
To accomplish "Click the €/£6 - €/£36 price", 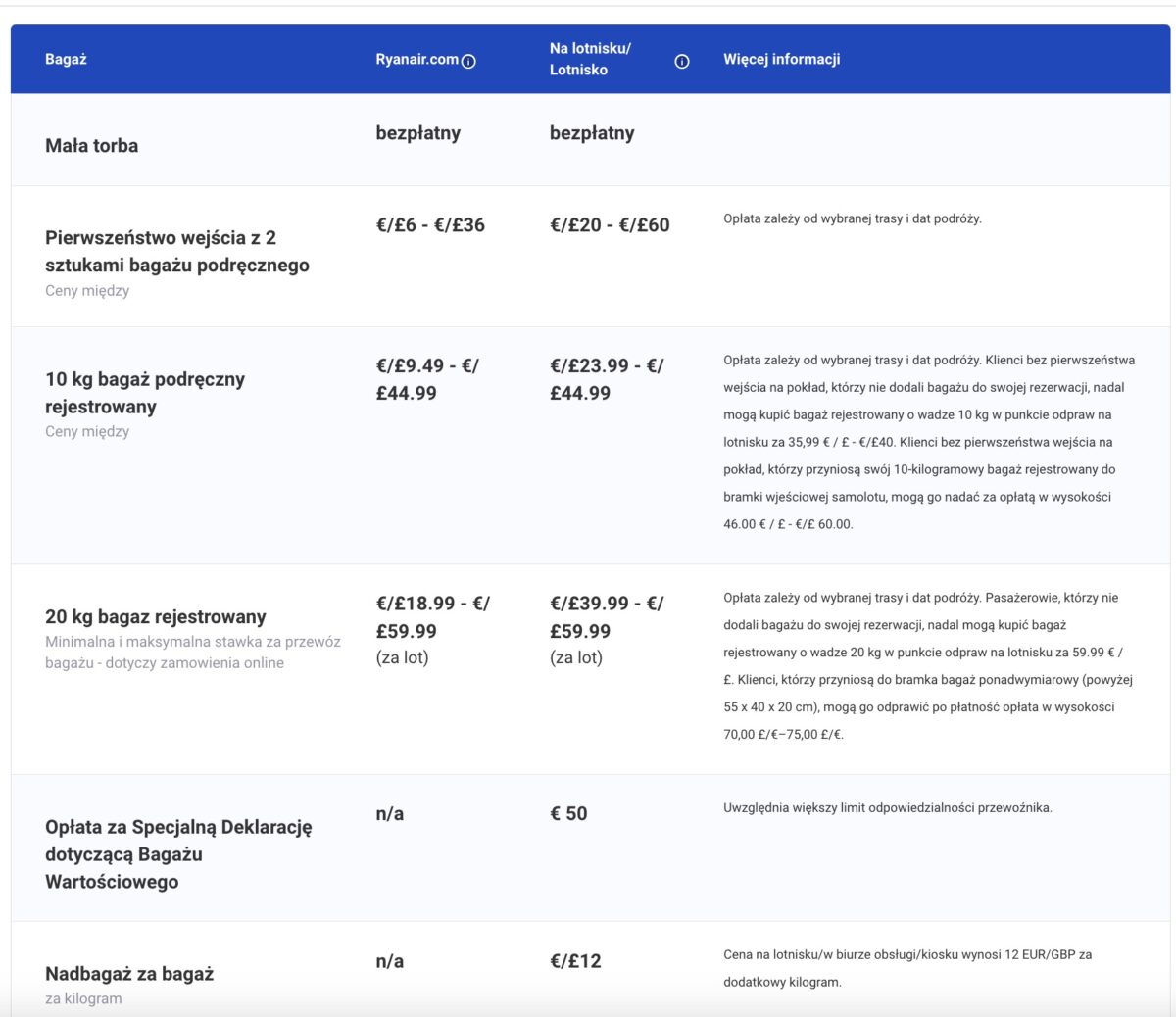I will [430, 224].
